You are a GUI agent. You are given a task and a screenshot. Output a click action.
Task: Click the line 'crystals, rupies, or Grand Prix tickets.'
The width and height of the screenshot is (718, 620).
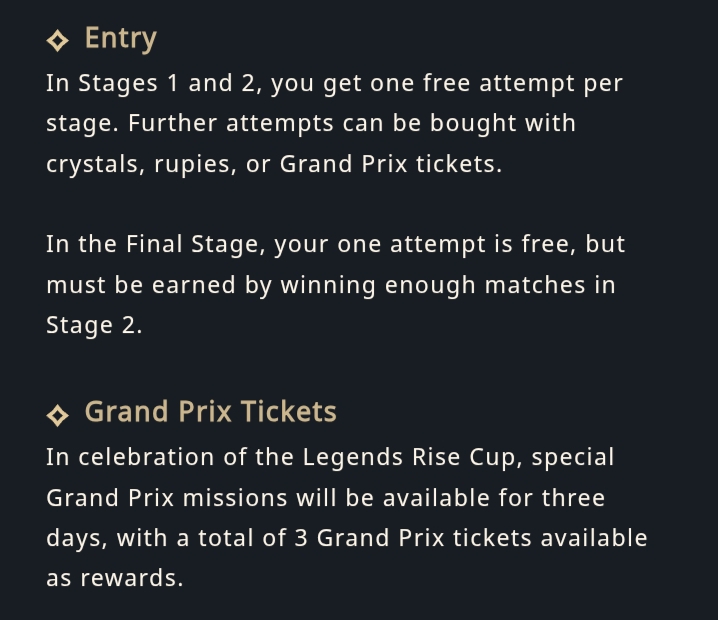click(x=274, y=164)
